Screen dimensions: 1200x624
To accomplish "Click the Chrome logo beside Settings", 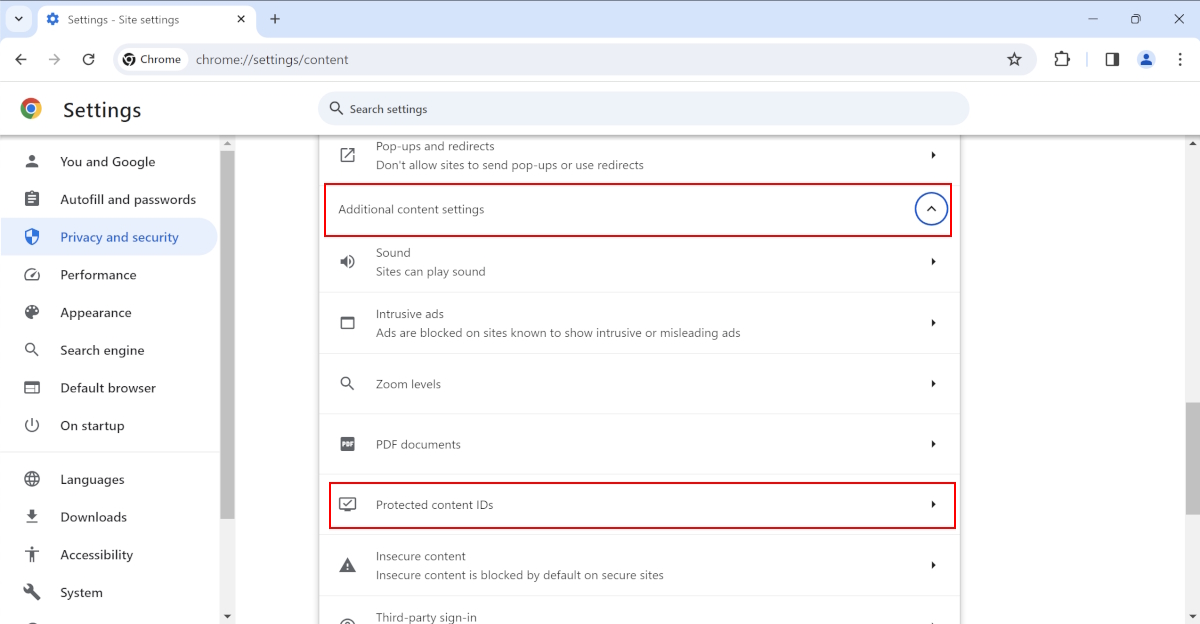I will (31, 109).
